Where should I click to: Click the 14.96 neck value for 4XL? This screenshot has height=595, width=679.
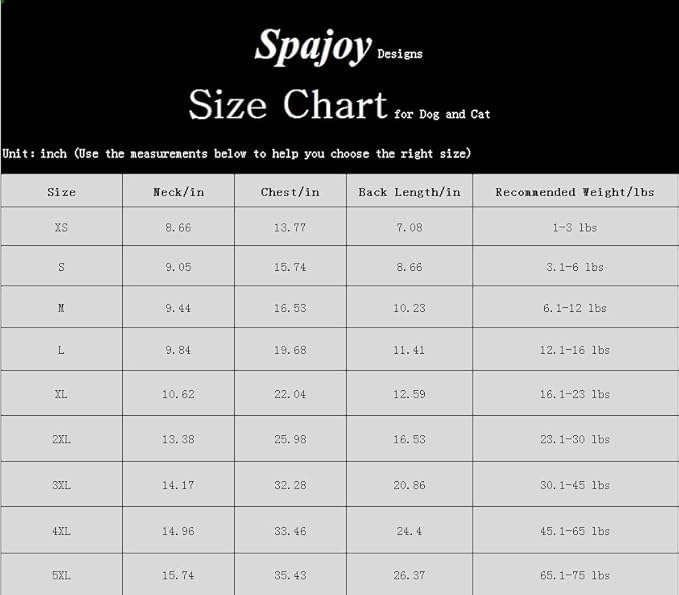[x=178, y=531]
